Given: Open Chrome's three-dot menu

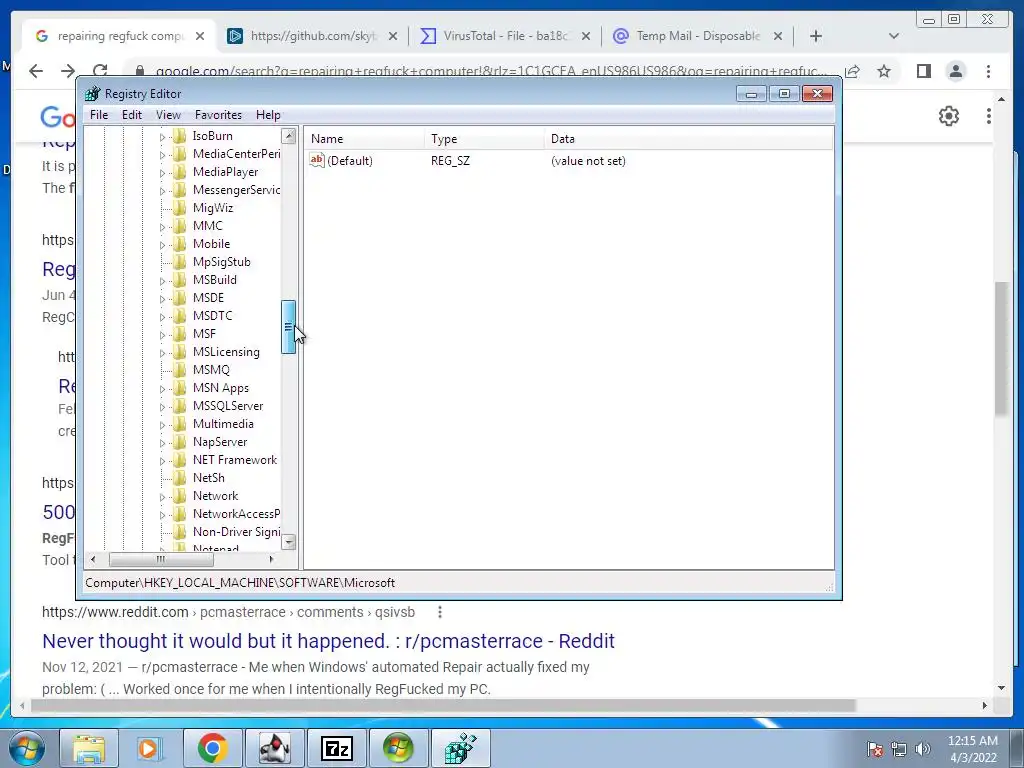Looking at the screenshot, I should coord(988,71).
